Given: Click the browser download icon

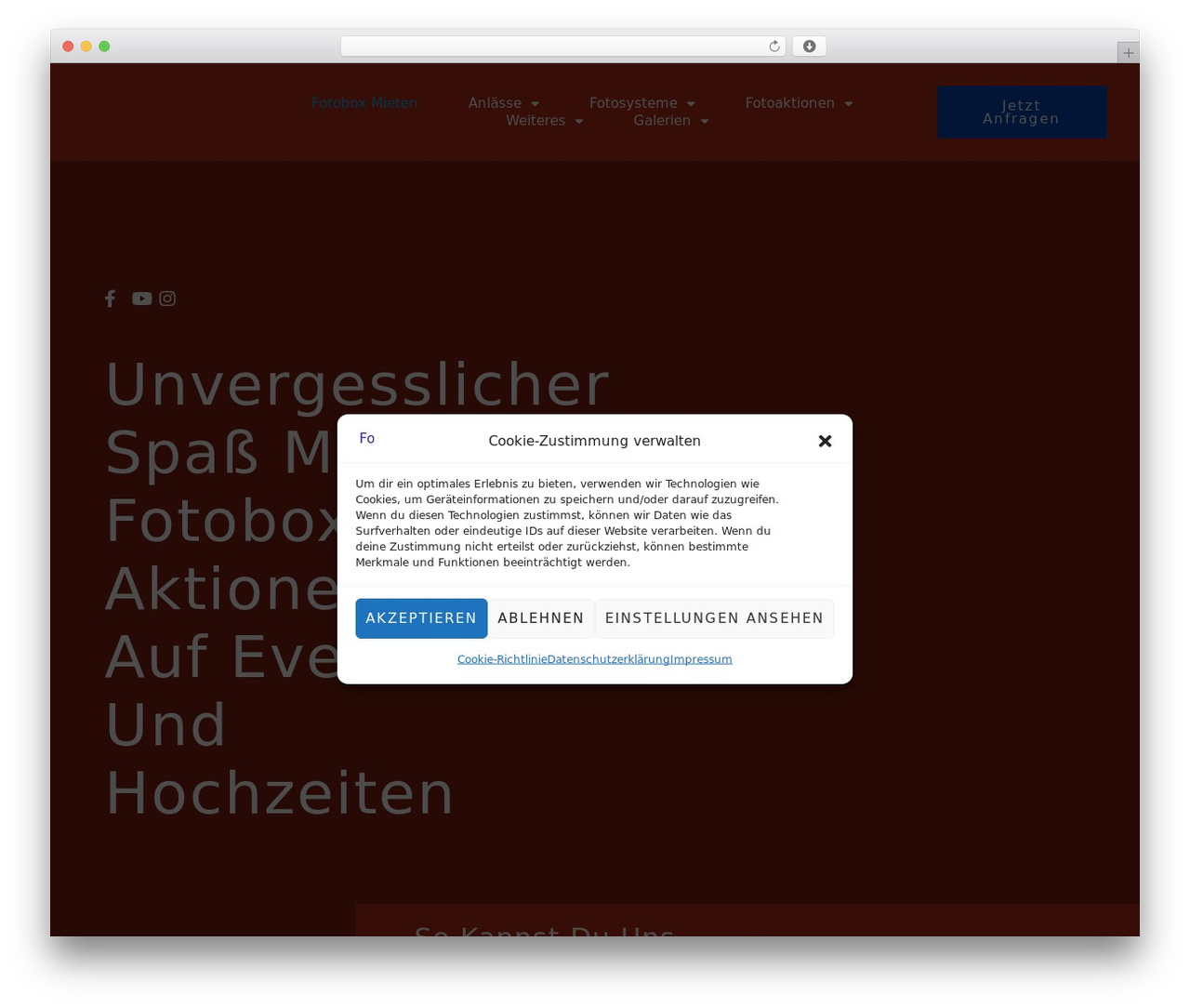Looking at the screenshot, I should pyautogui.click(x=809, y=46).
